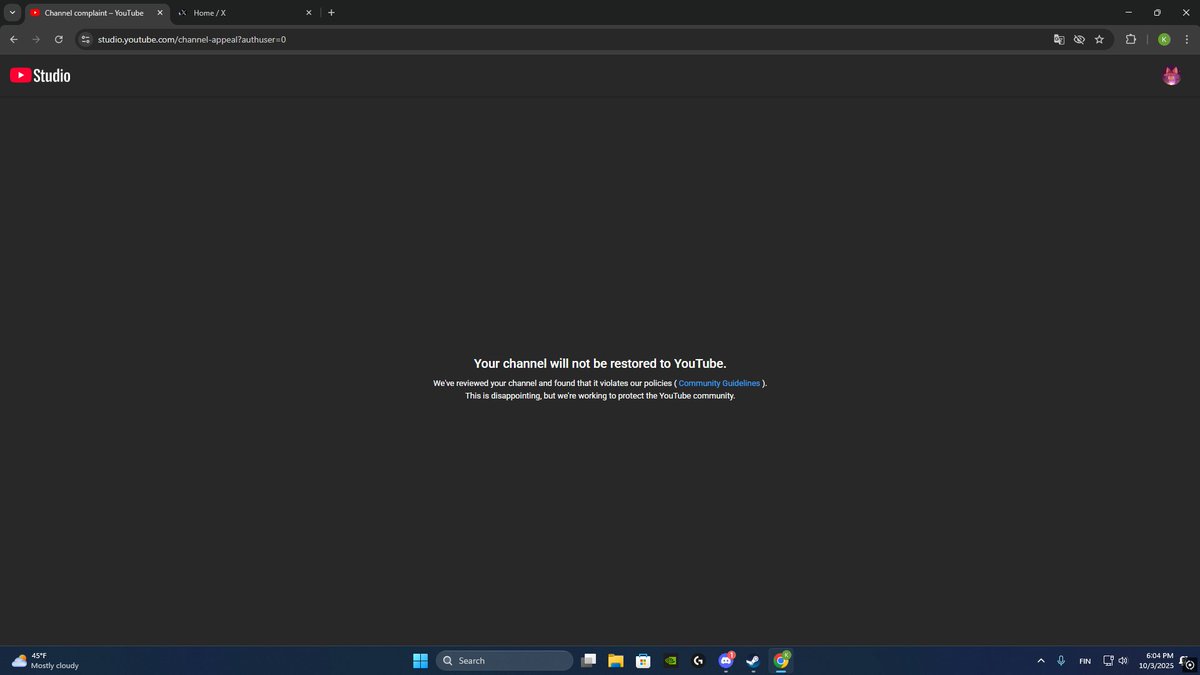Open the Community Guidelines link
This screenshot has height=675, width=1200.
click(719, 383)
